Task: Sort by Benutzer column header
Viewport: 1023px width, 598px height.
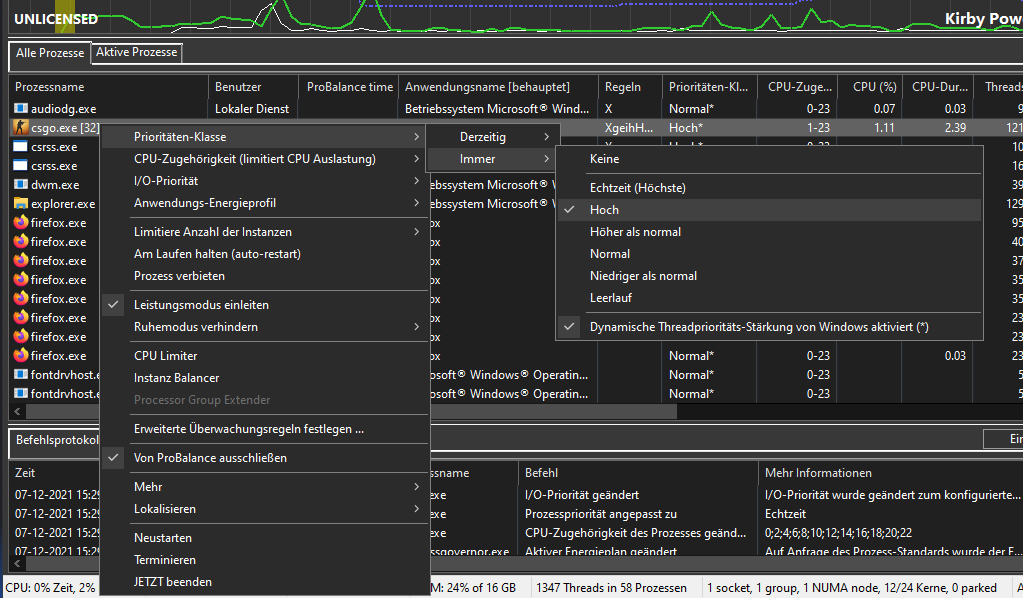Action: pos(253,87)
